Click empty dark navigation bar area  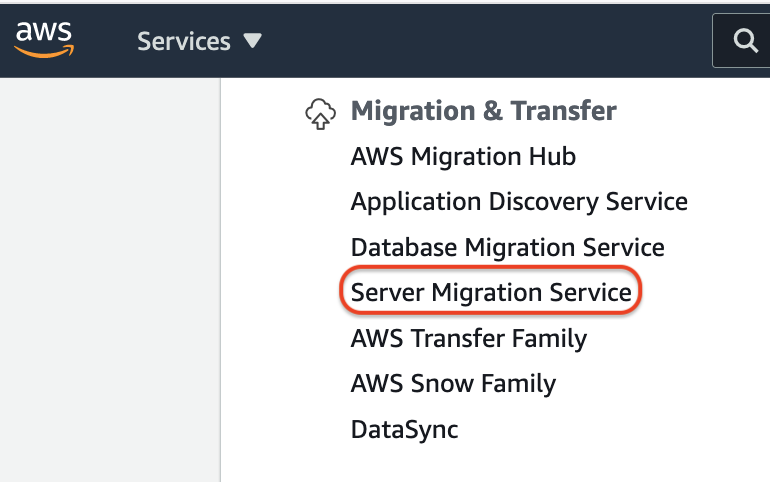click(x=480, y=41)
